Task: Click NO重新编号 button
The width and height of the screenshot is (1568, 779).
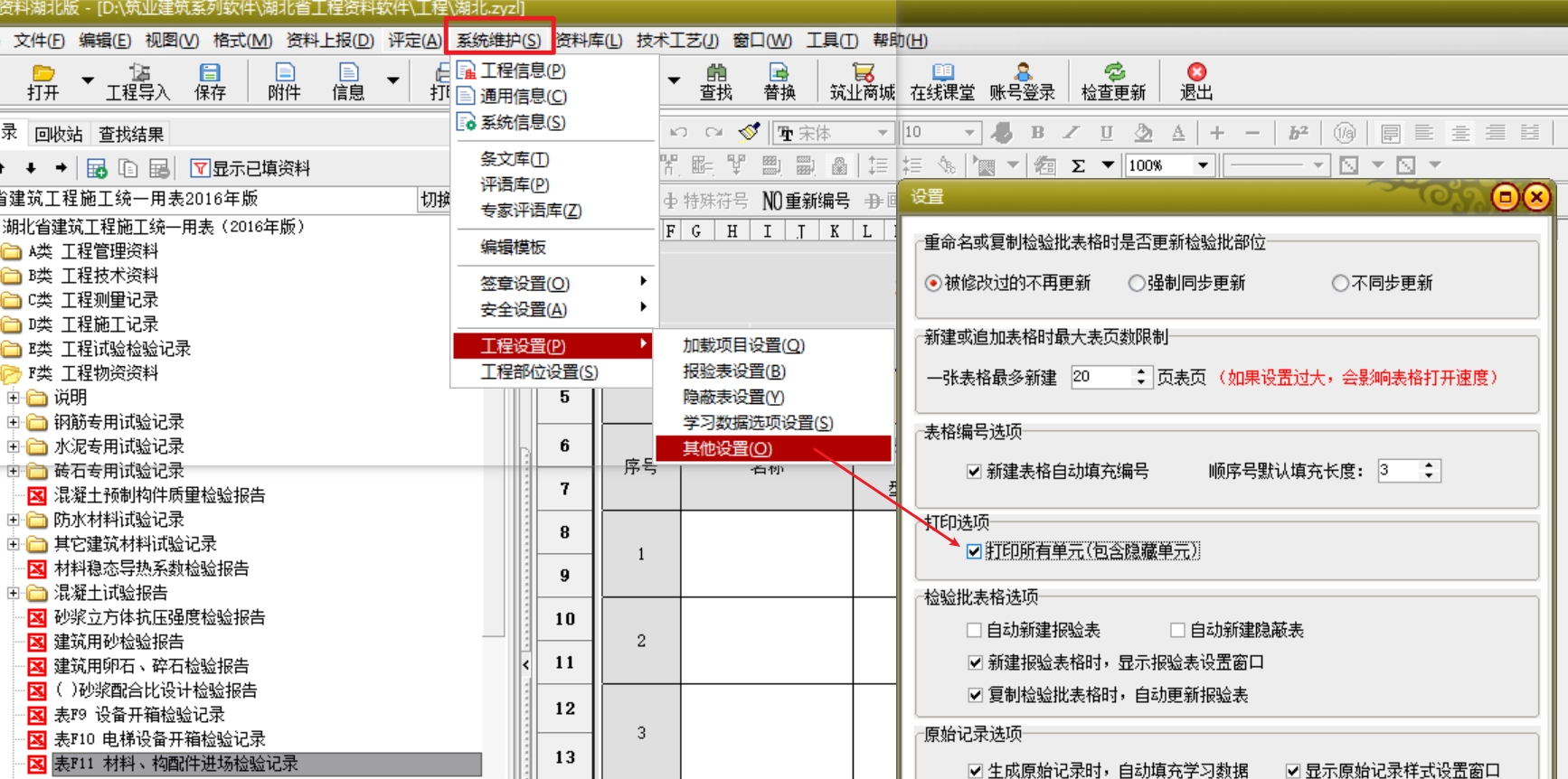Action: pyautogui.click(x=806, y=201)
